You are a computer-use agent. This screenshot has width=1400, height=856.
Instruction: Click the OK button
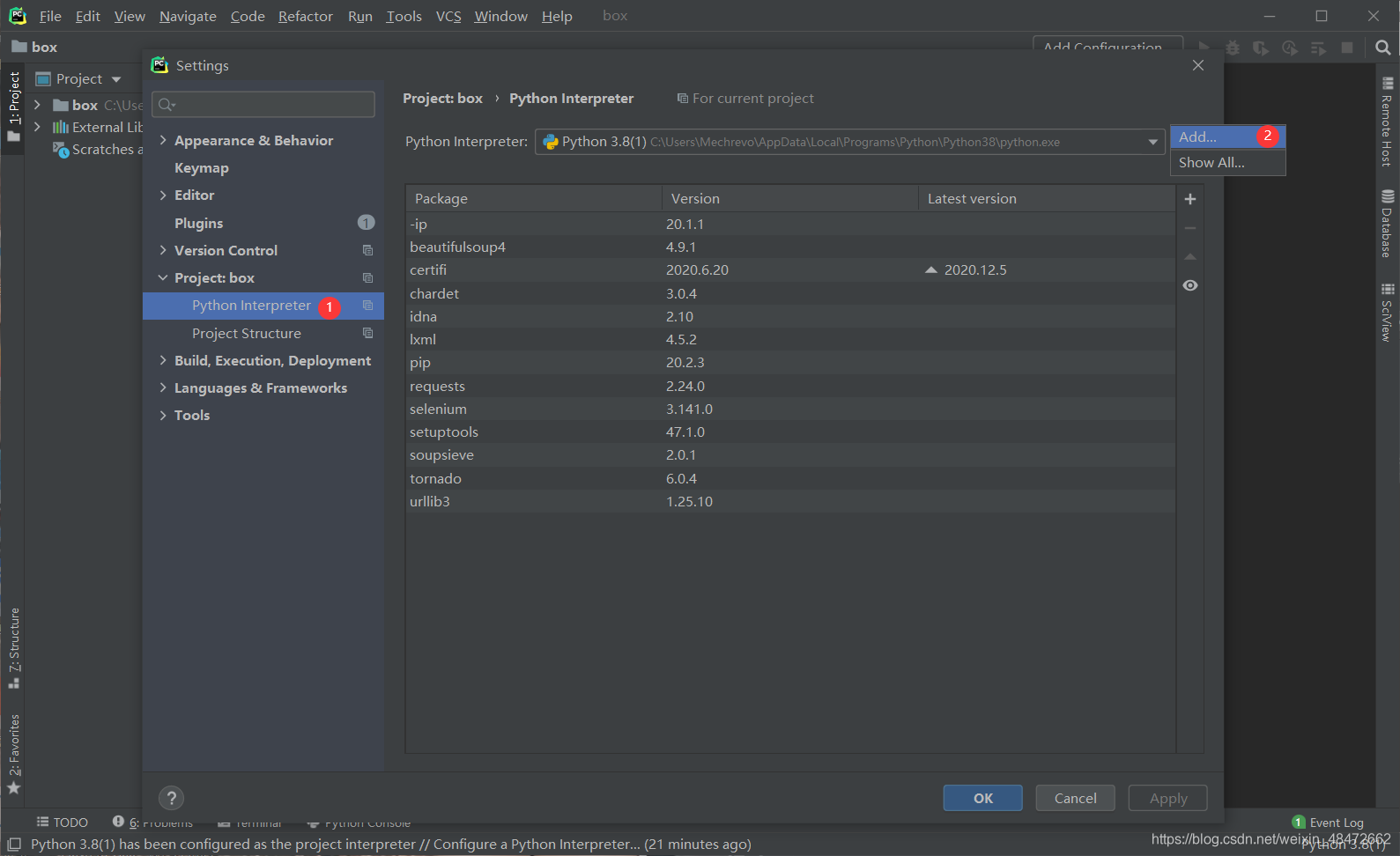point(983,798)
